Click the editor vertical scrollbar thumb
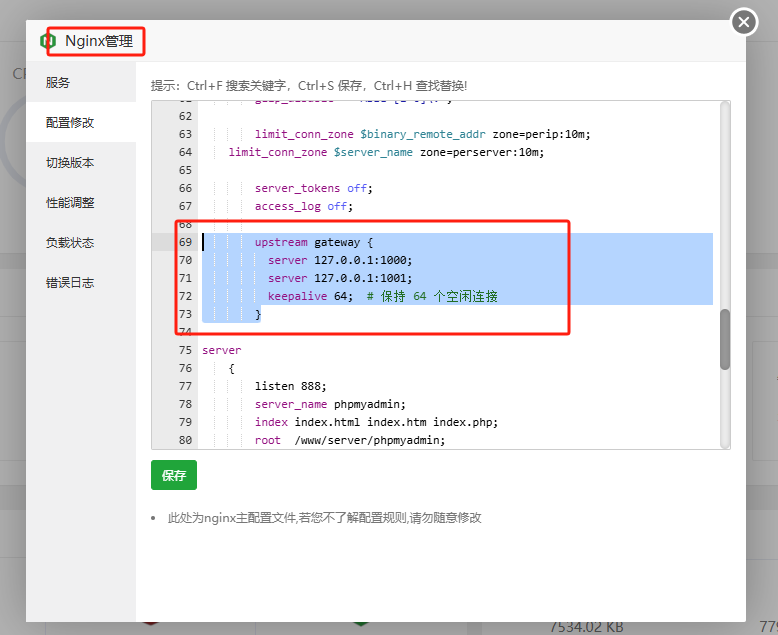 (725, 339)
